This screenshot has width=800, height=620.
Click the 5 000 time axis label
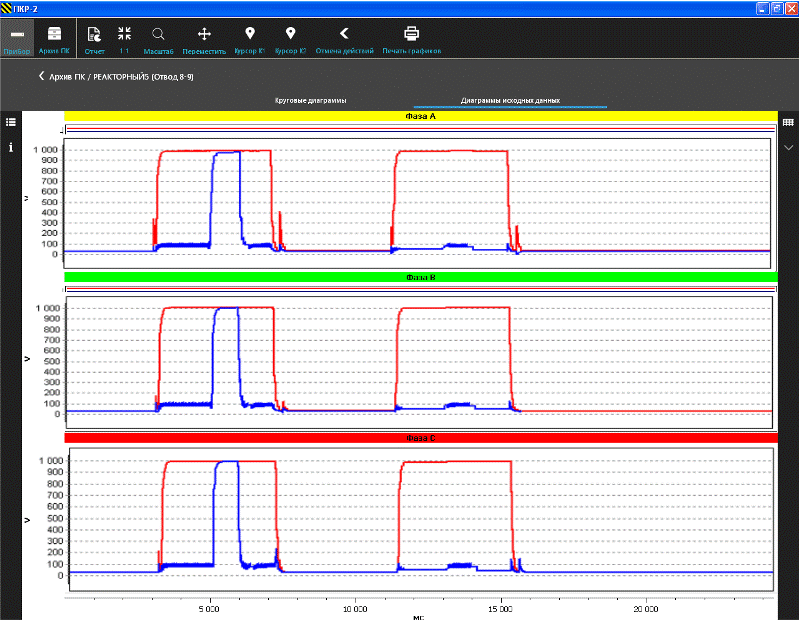tap(209, 609)
